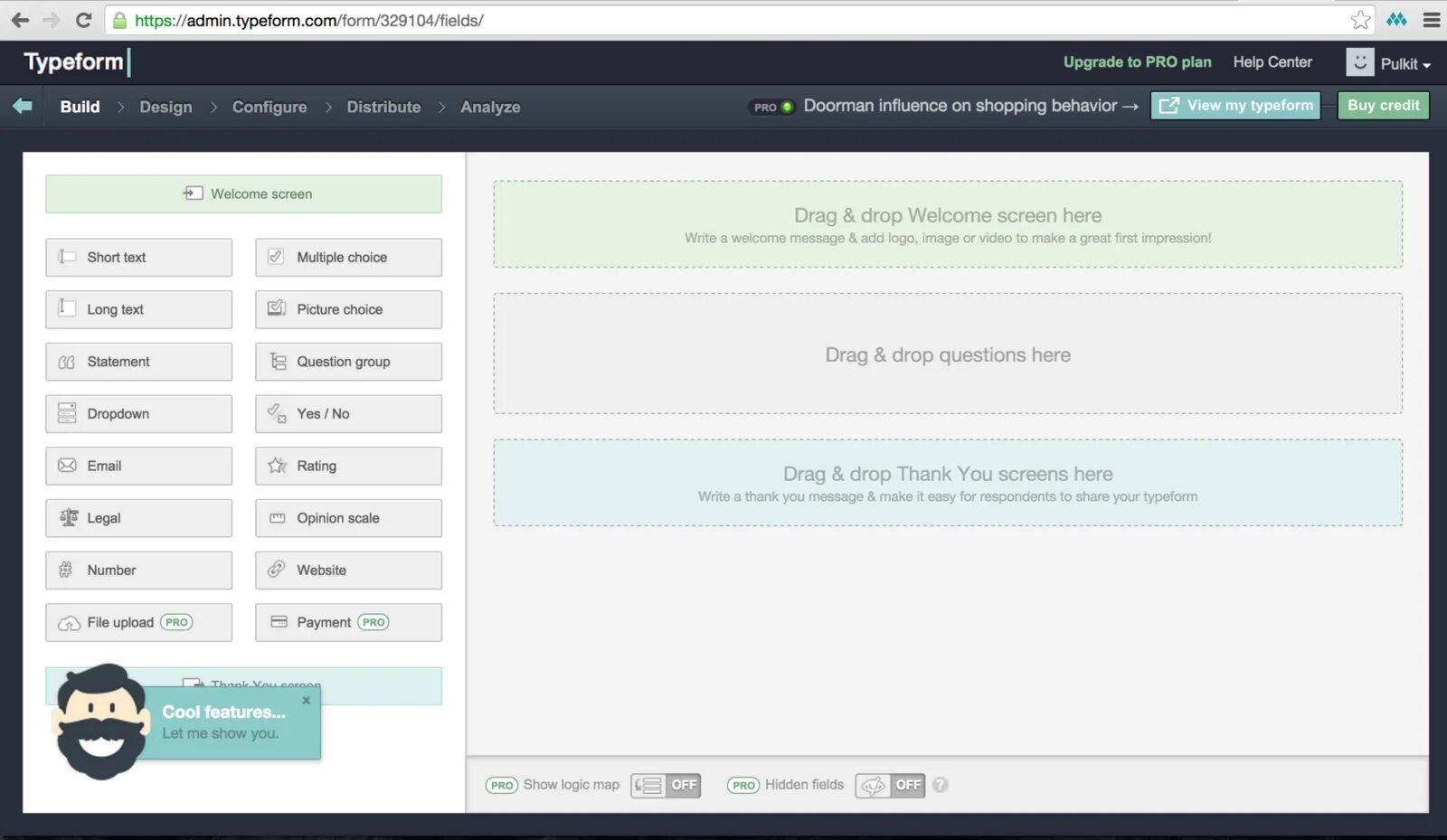Switch to the Build step
This screenshot has height=840, width=1447.
tap(80, 107)
